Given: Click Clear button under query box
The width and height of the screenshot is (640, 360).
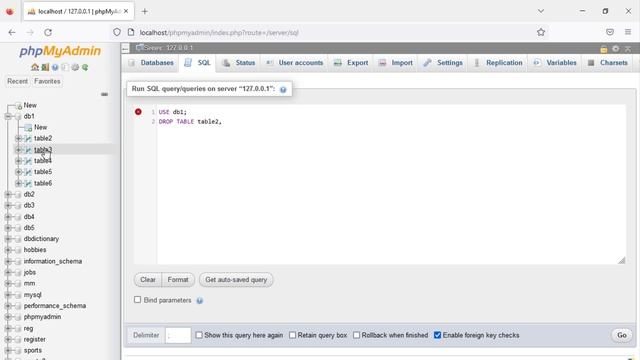Looking at the screenshot, I should [148, 280].
